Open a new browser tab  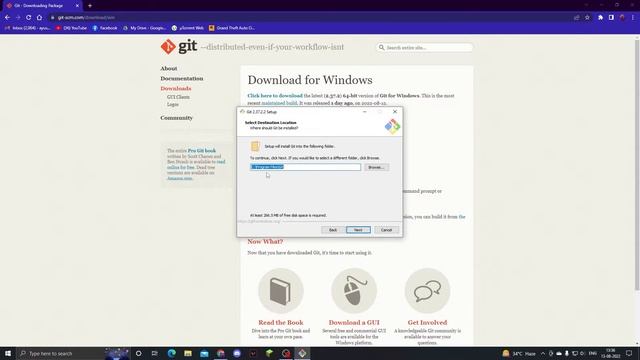(90, 6)
